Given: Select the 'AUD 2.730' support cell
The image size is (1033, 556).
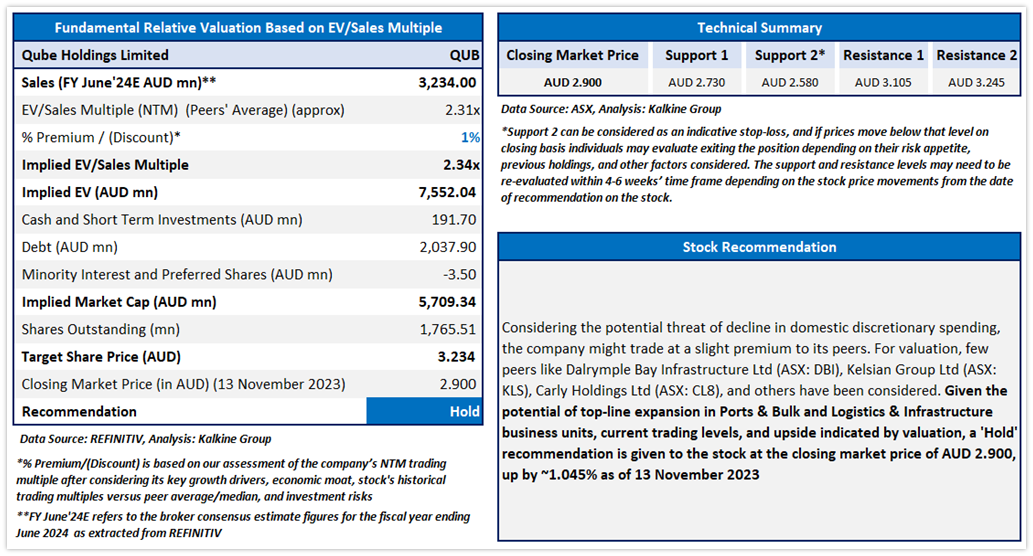Looking at the screenshot, I should pos(696,83).
